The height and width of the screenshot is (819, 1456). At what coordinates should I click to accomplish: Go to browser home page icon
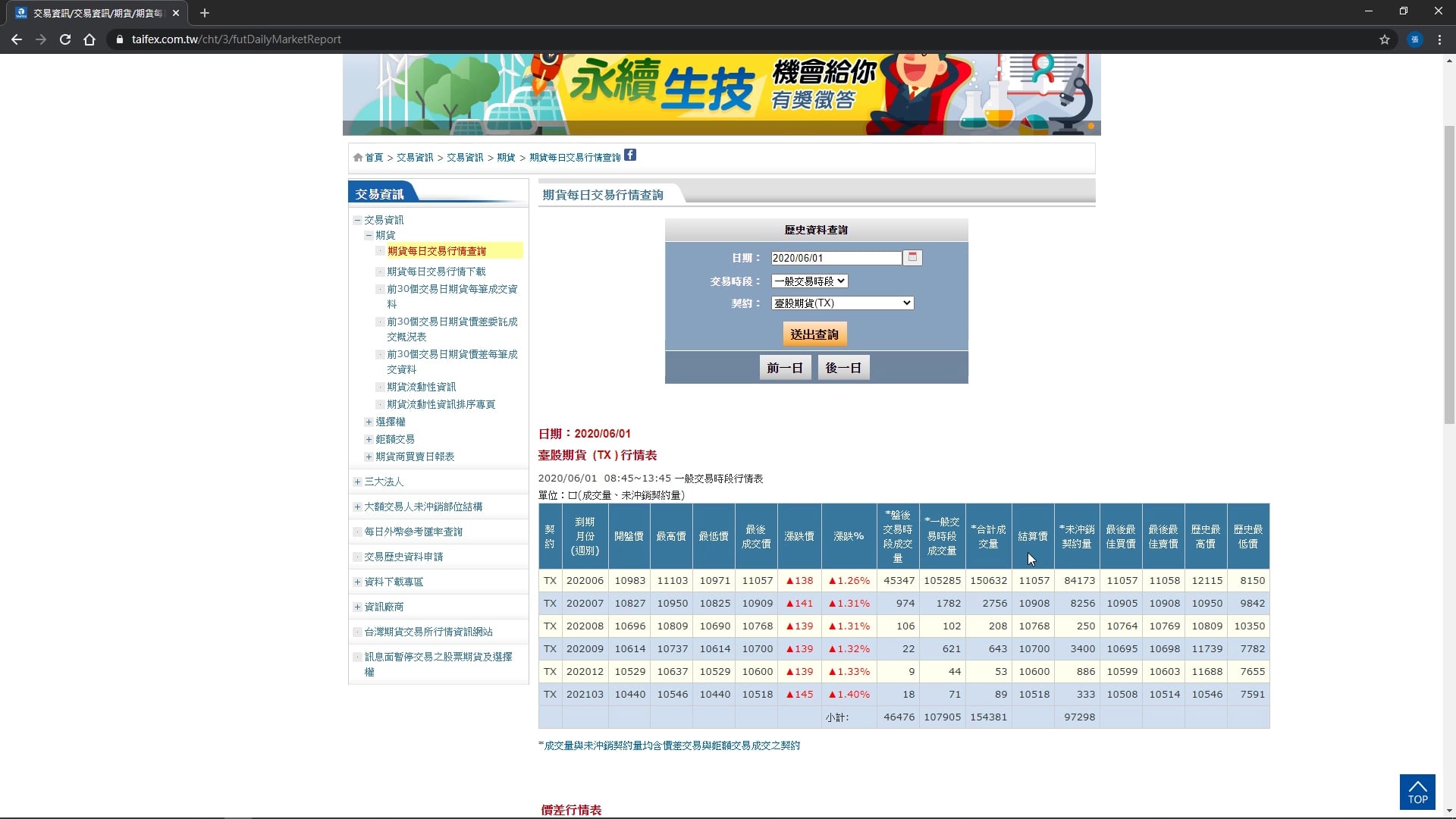89,39
